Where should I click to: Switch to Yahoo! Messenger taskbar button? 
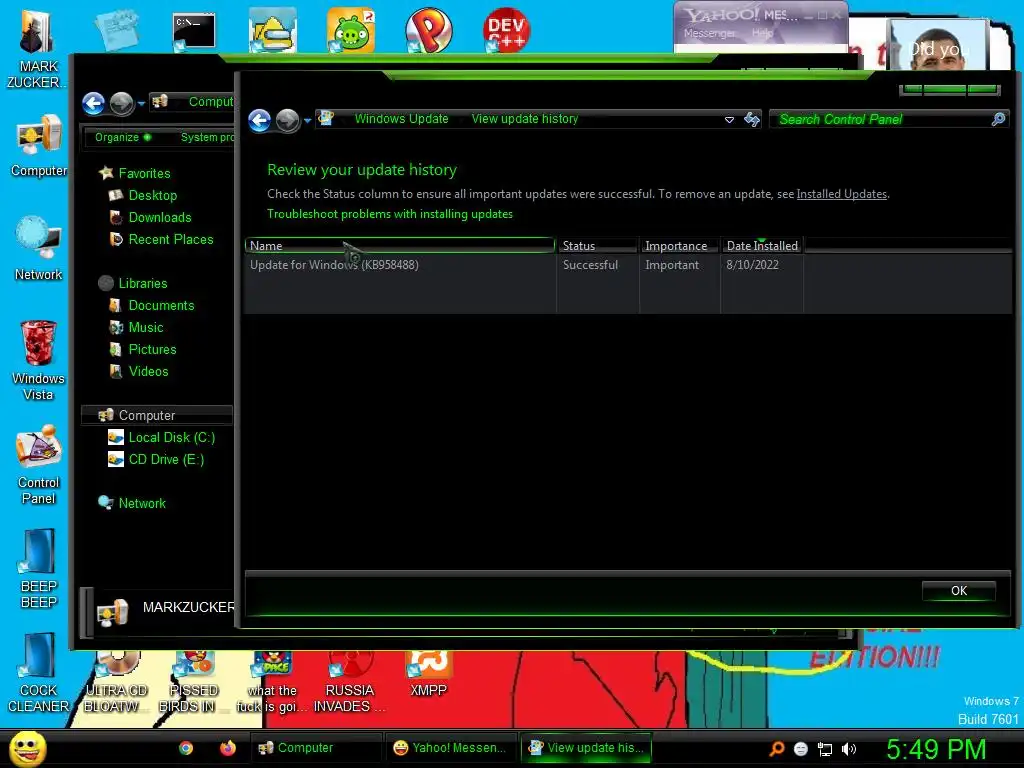(x=451, y=748)
